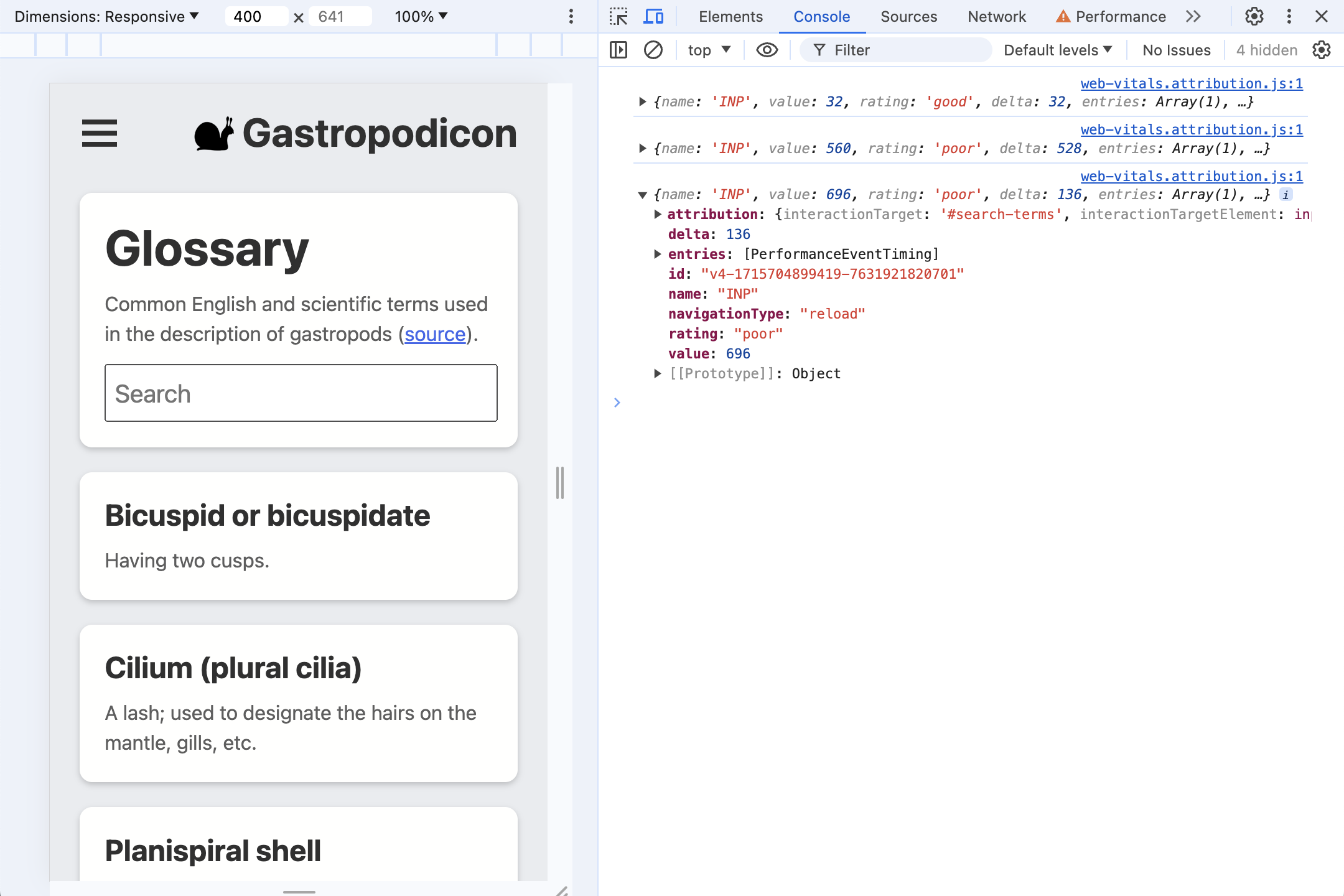Viewport: 1344px width, 896px height.
Task: Expand the Prototype object in console
Action: pos(658,373)
